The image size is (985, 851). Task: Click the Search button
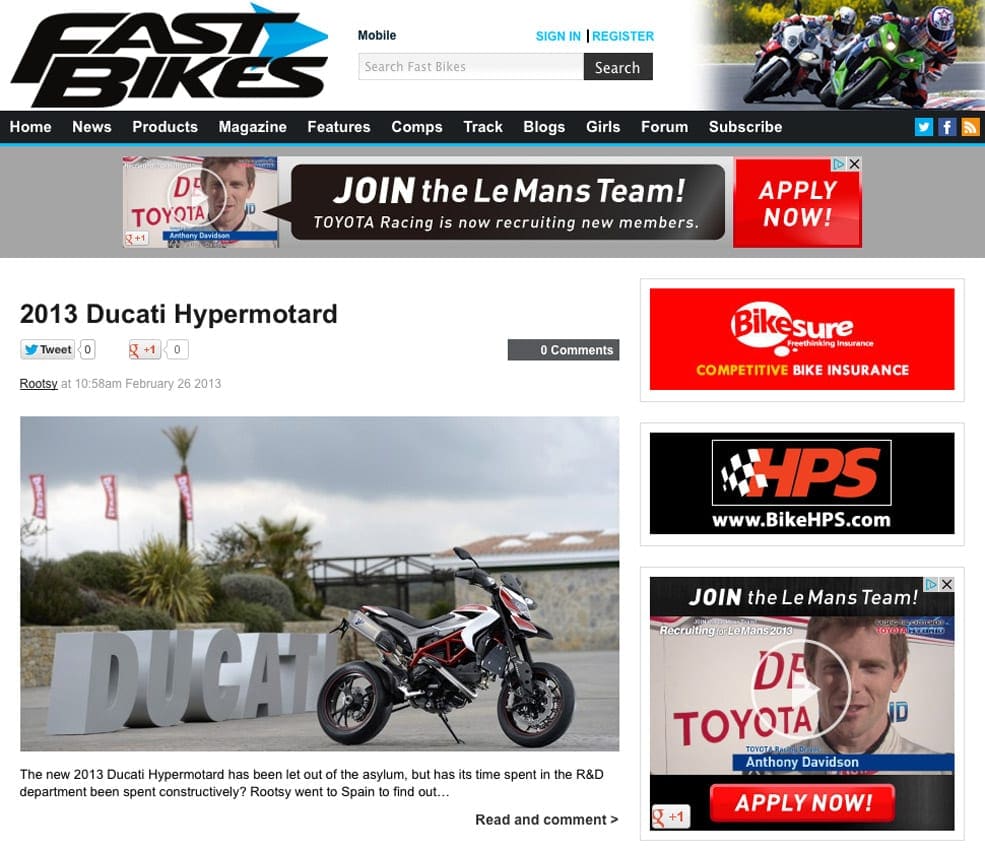click(x=618, y=67)
